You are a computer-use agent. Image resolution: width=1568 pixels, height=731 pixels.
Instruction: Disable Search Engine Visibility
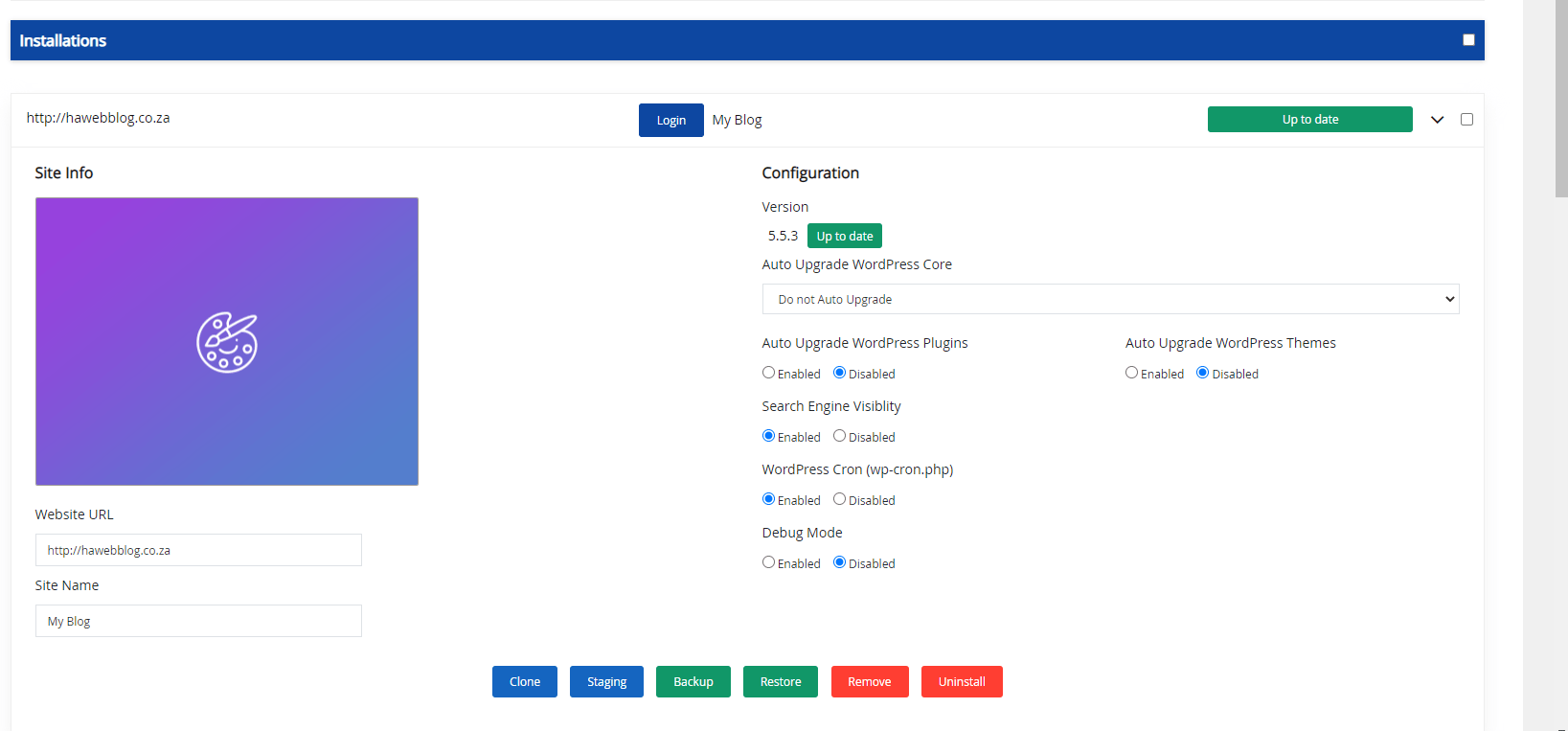[839, 436]
